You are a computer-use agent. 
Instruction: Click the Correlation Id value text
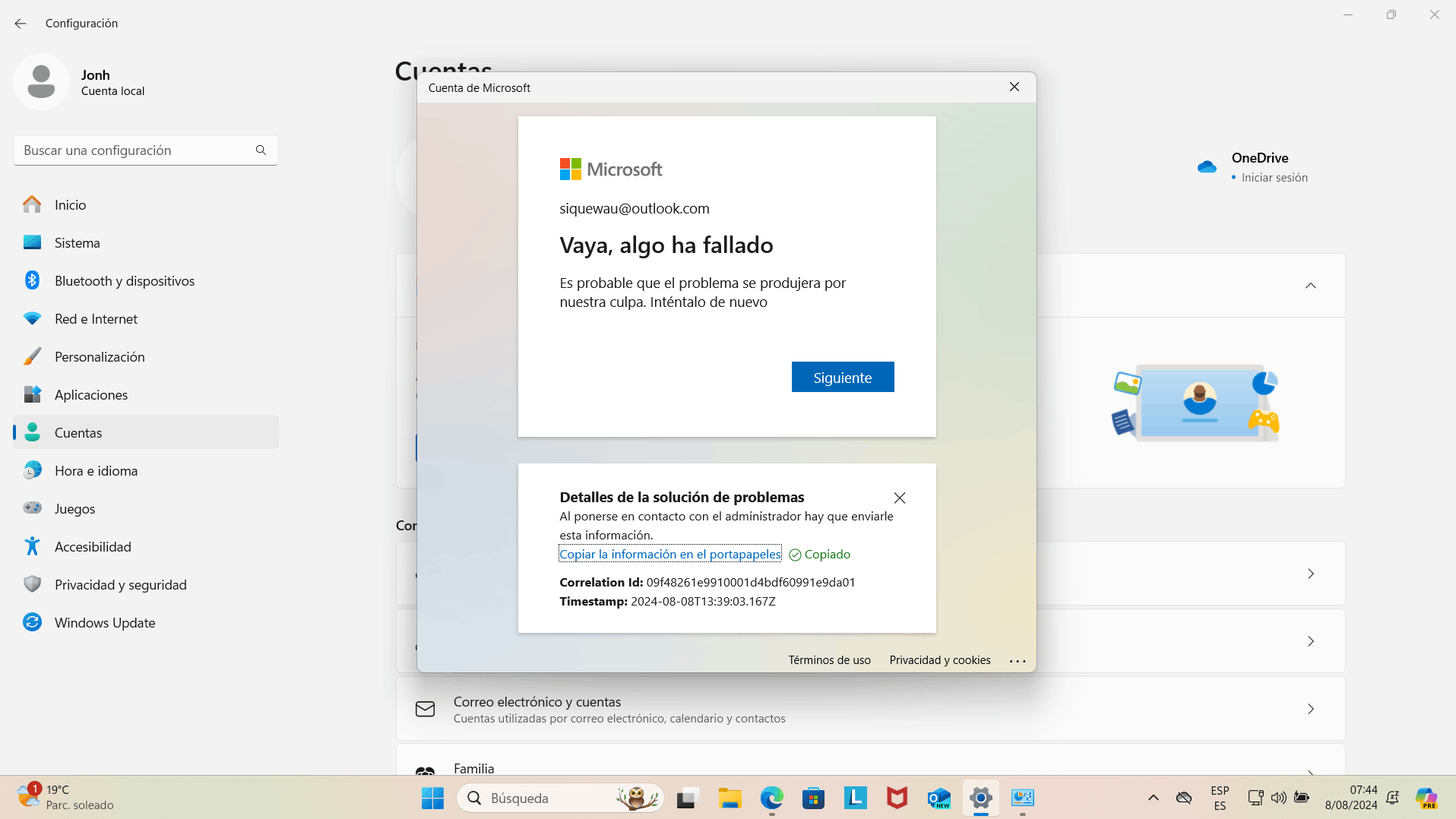click(751, 583)
